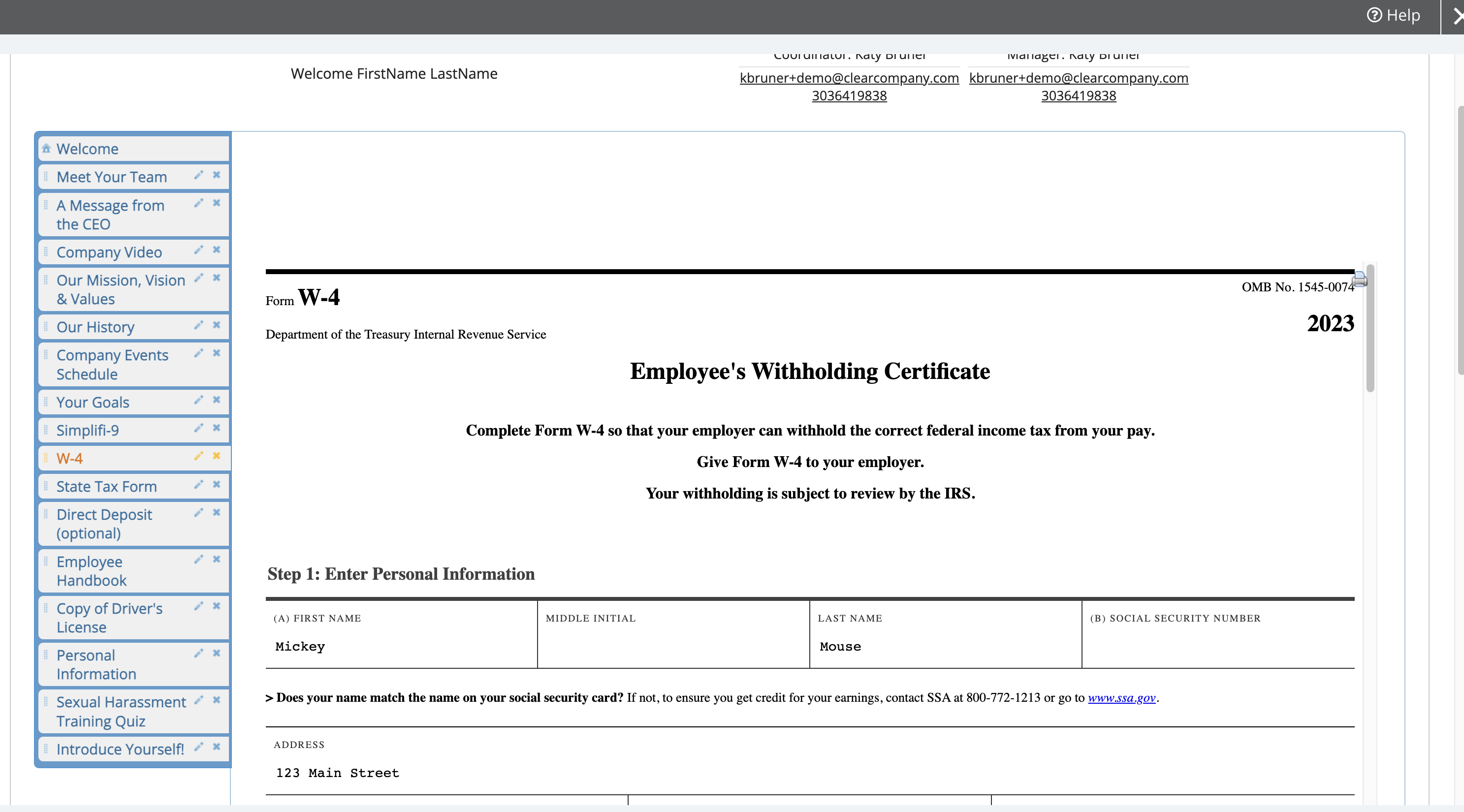This screenshot has width=1464, height=812.
Task: Open the Personal Information section
Action: click(96, 665)
